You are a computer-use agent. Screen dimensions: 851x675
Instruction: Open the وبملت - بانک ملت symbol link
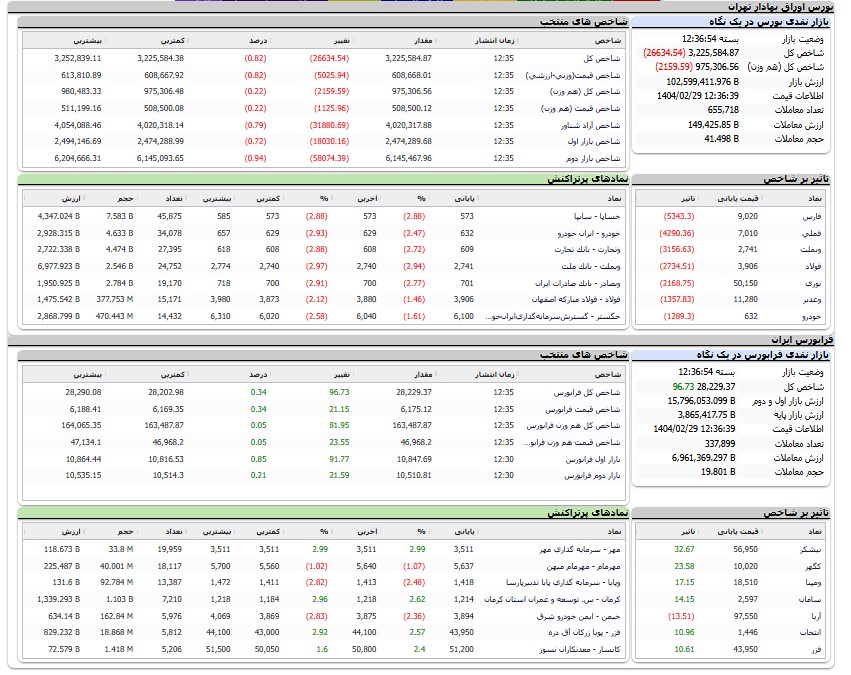coord(590,266)
